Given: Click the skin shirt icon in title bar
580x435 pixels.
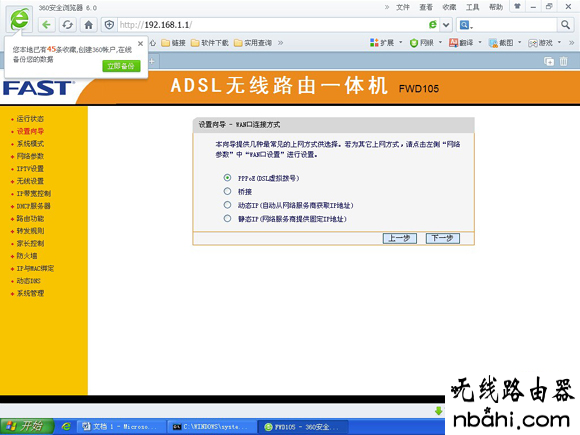Looking at the screenshot, I should (517, 6).
